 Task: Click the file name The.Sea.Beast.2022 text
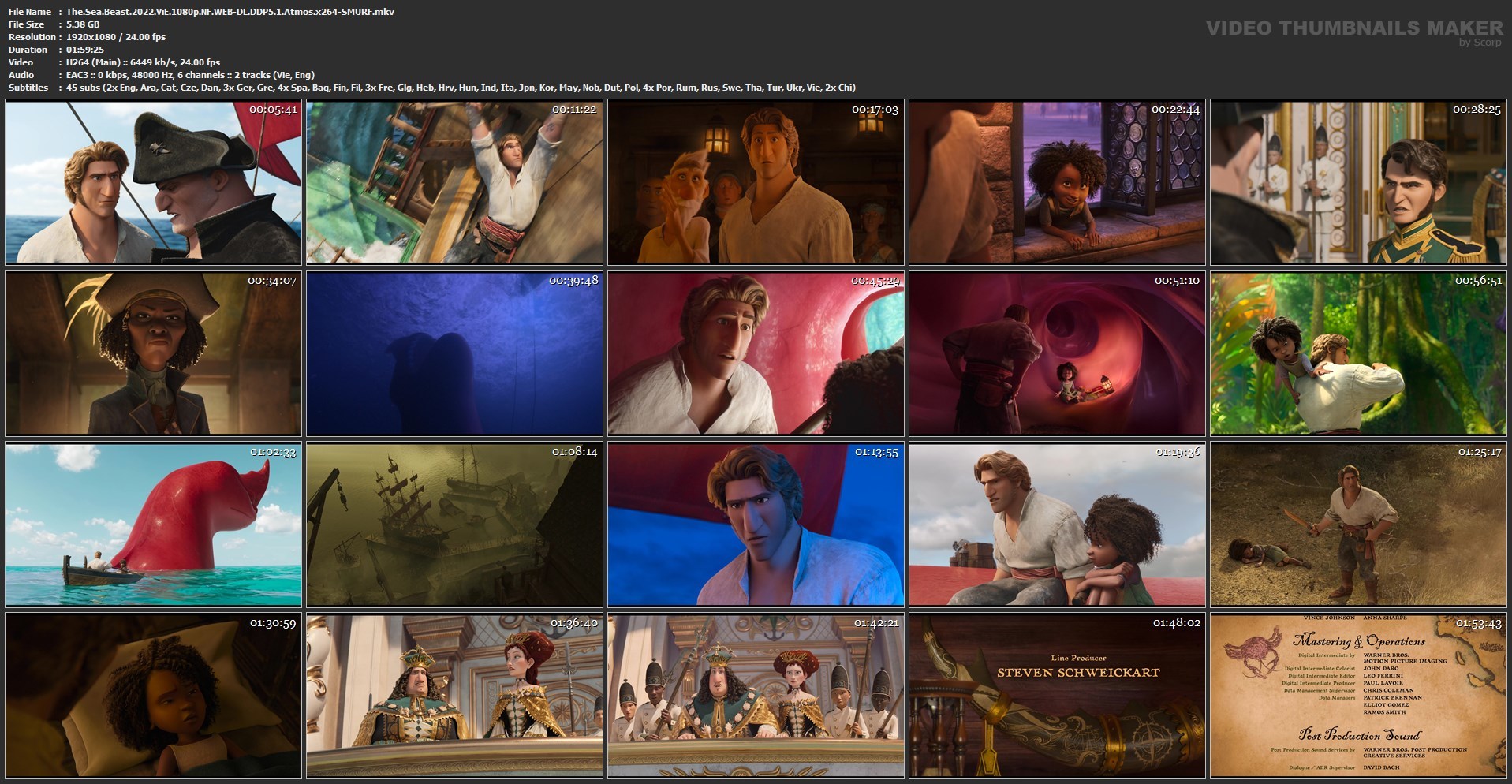(x=230, y=12)
